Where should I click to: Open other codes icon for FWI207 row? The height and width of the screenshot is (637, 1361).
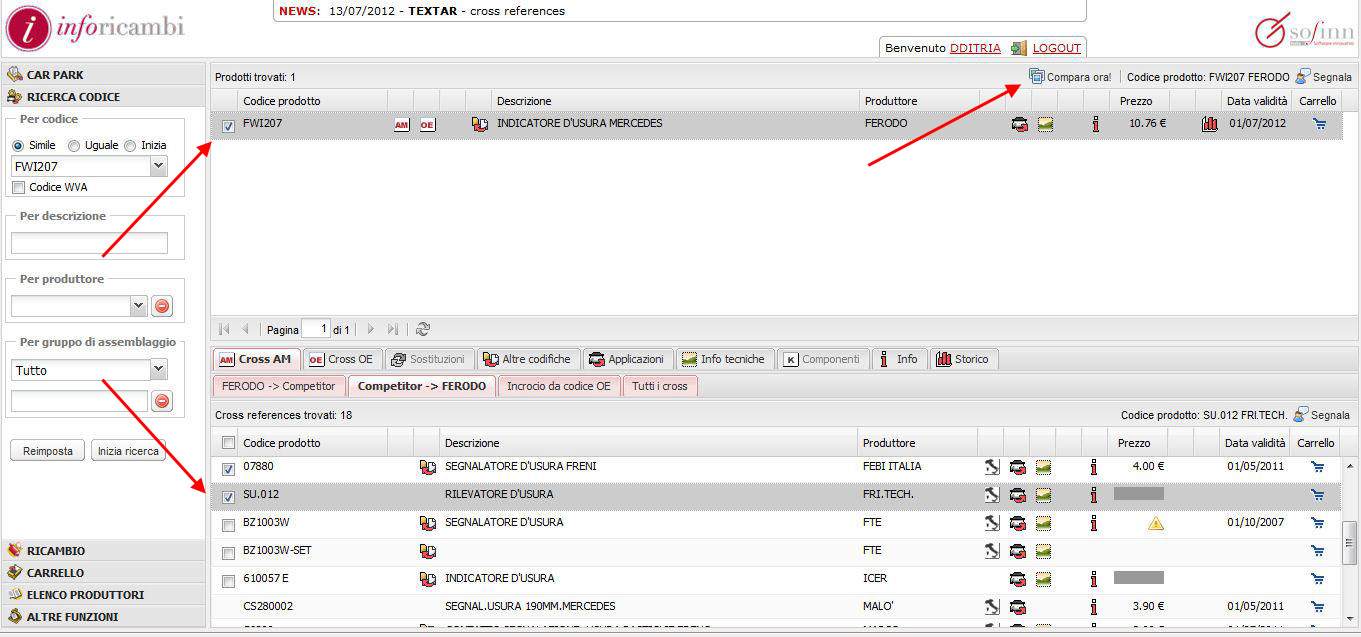480,125
